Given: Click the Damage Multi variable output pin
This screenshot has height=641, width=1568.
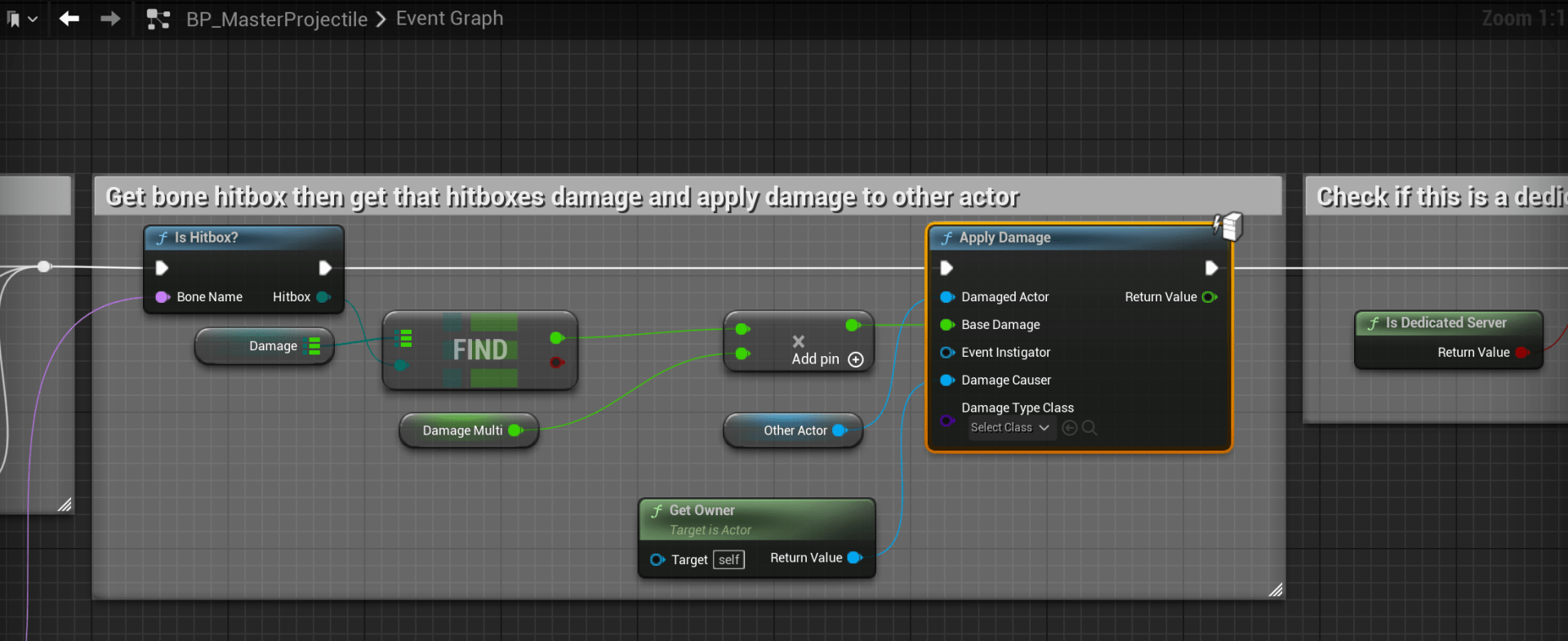Looking at the screenshot, I should [x=515, y=430].
